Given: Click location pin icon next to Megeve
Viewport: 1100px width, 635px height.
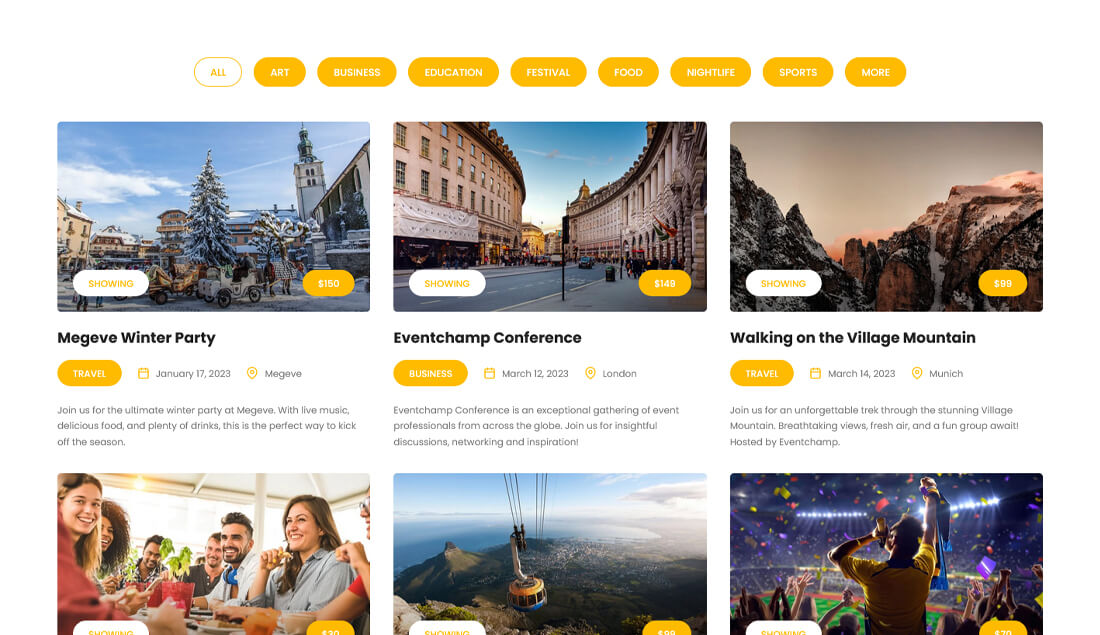Looking at the screenshot, I should [252, 373].
